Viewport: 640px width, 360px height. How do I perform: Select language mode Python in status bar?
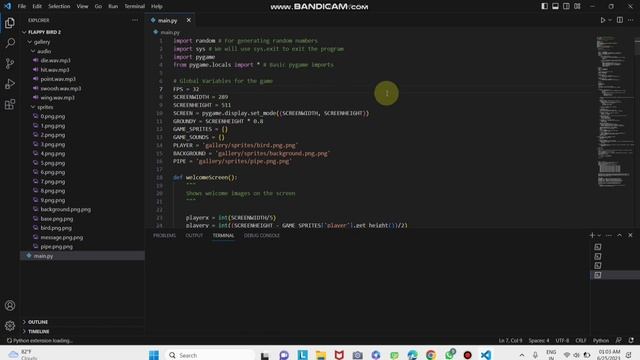601,340
